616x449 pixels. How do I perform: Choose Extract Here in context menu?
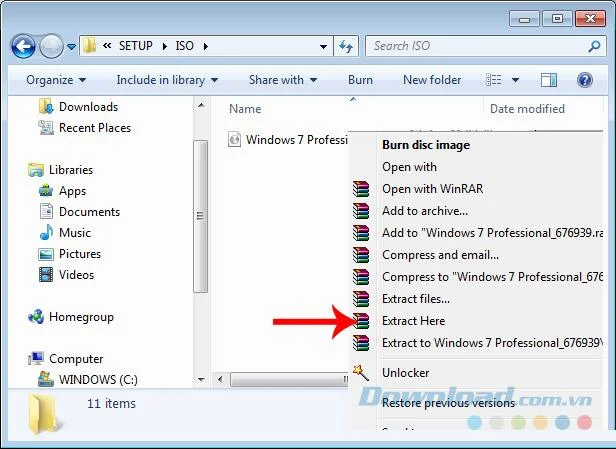click(x=413, y=321)
